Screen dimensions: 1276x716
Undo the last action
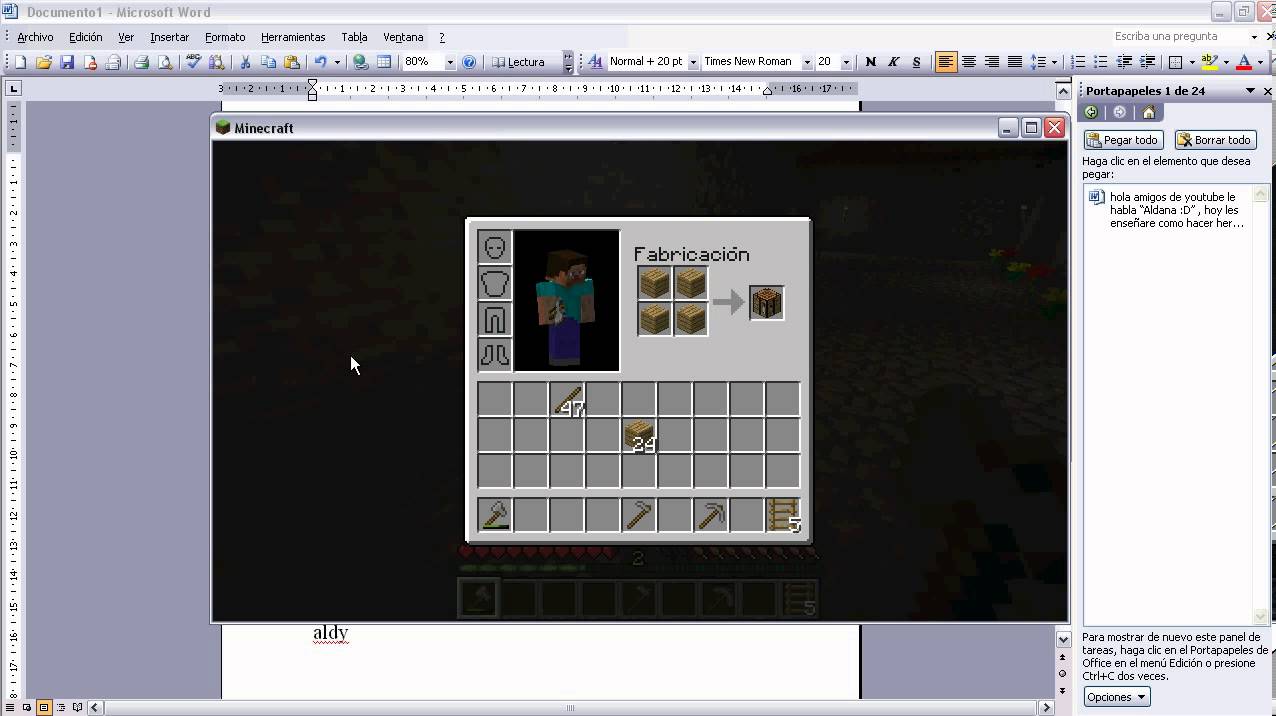pos(320,62)
